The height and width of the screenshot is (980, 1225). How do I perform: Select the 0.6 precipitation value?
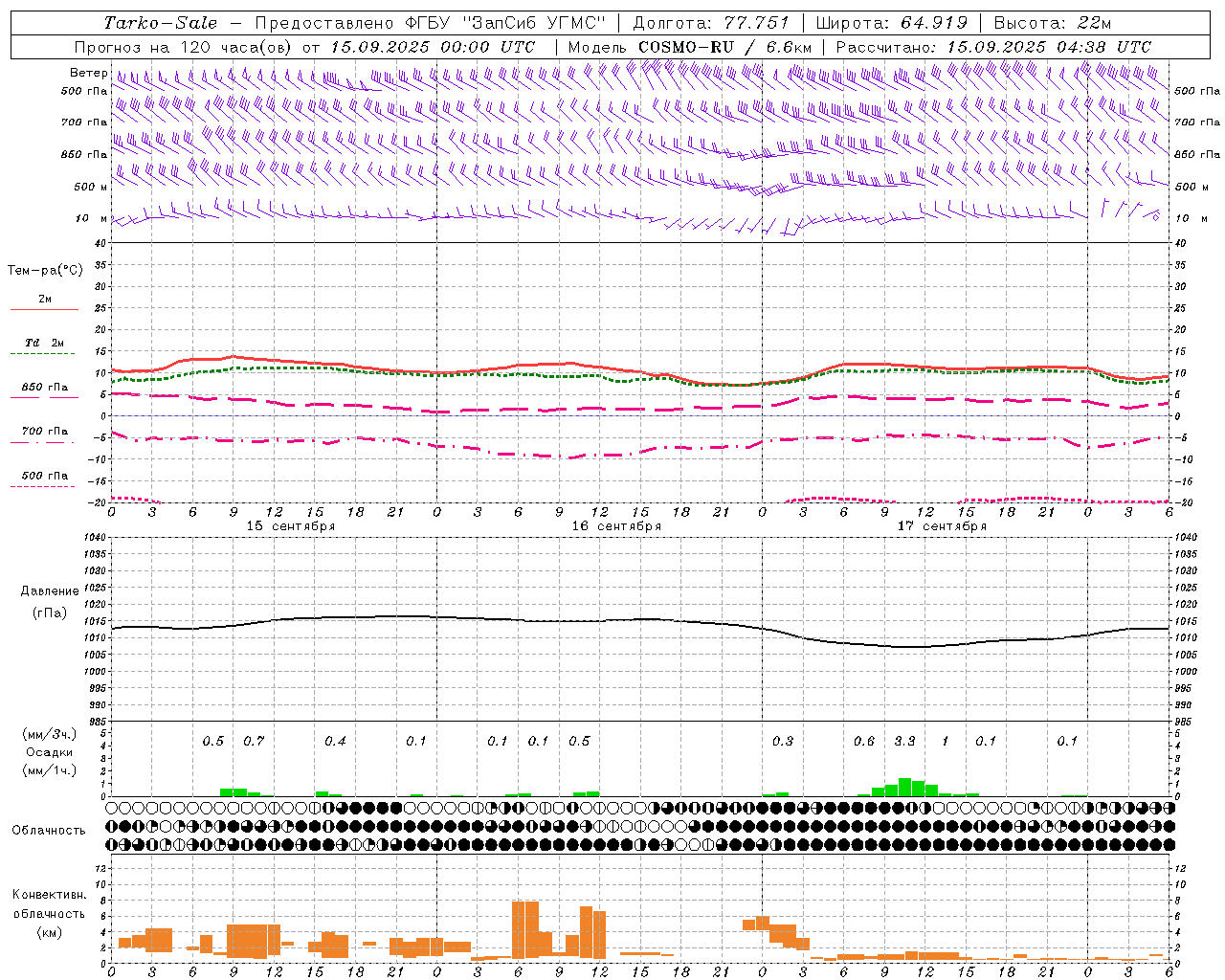pos(864,741)
